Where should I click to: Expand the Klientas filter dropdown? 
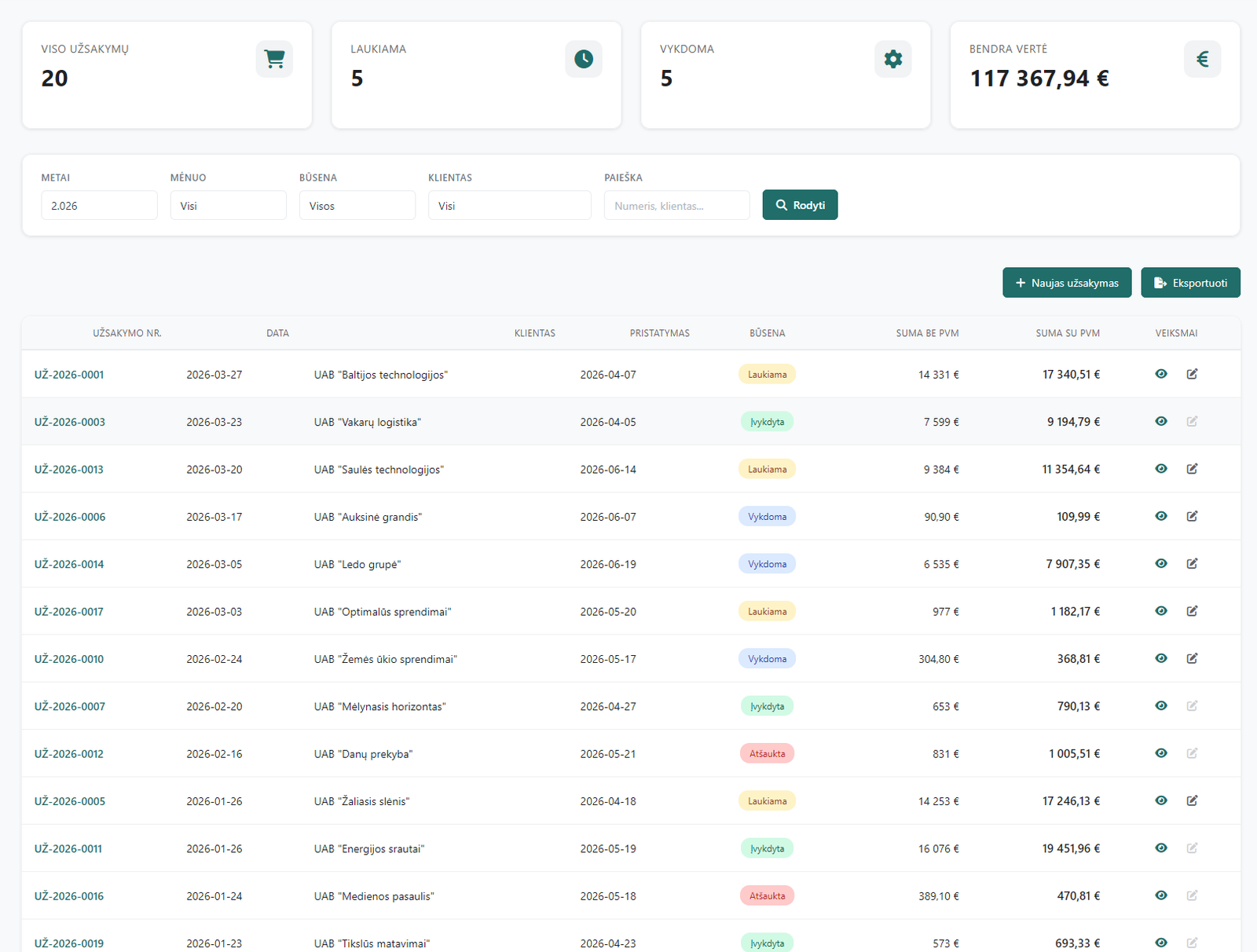(x=509, y=206)
